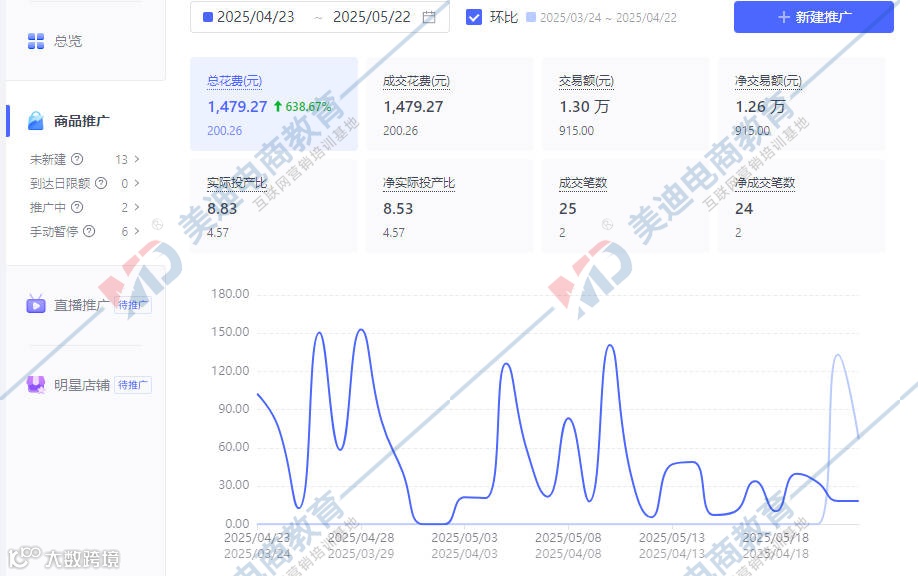Expand the 推广中 2 row chevron
The image size is (918, 576).
[x=136, y=207]
